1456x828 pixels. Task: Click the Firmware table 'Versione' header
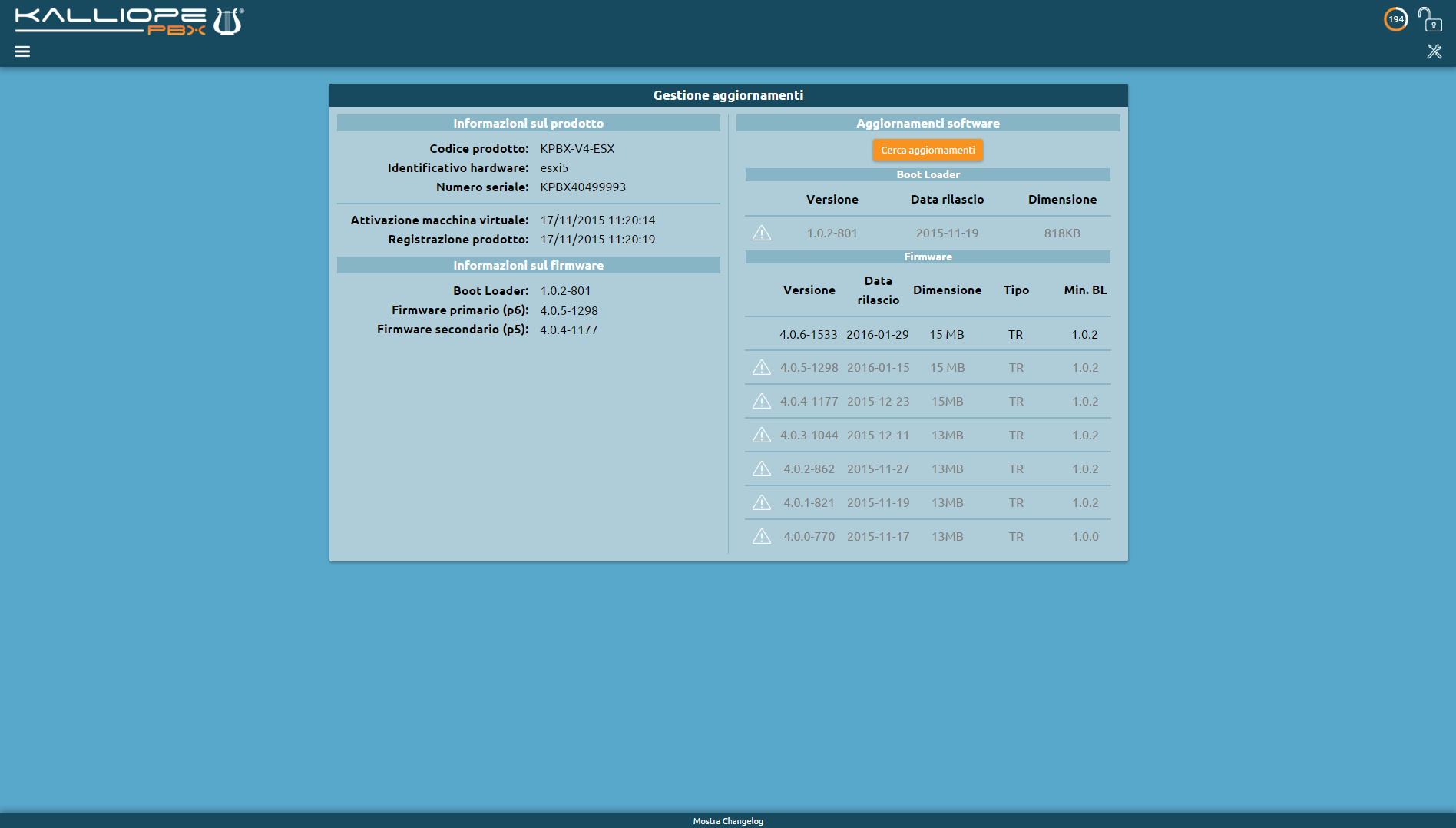809,290
